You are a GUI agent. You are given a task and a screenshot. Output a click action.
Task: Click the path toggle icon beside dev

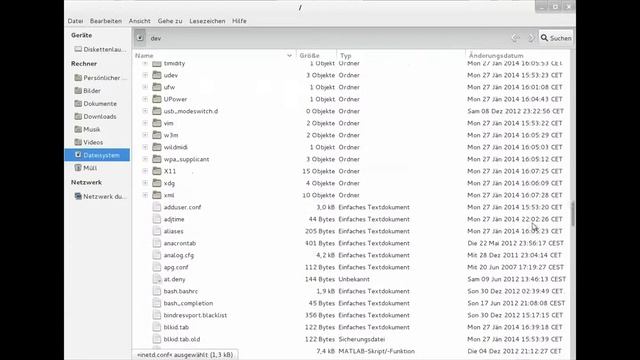(x=140, y=38)
